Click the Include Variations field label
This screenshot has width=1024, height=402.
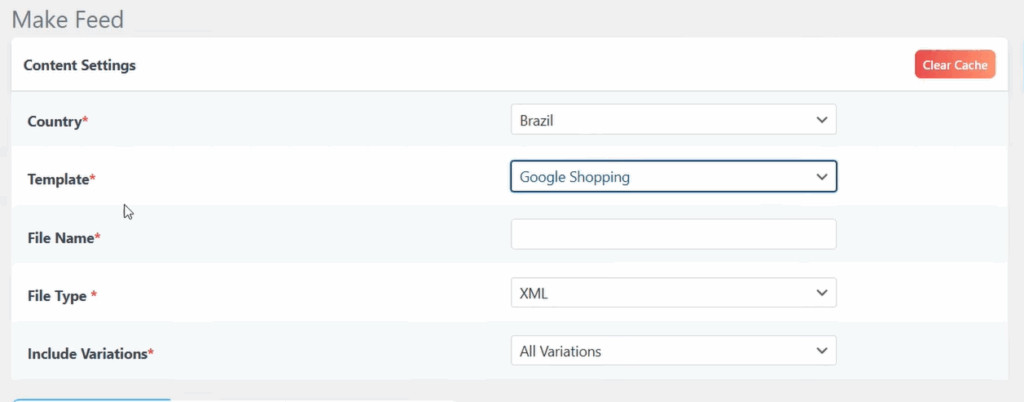88,353
